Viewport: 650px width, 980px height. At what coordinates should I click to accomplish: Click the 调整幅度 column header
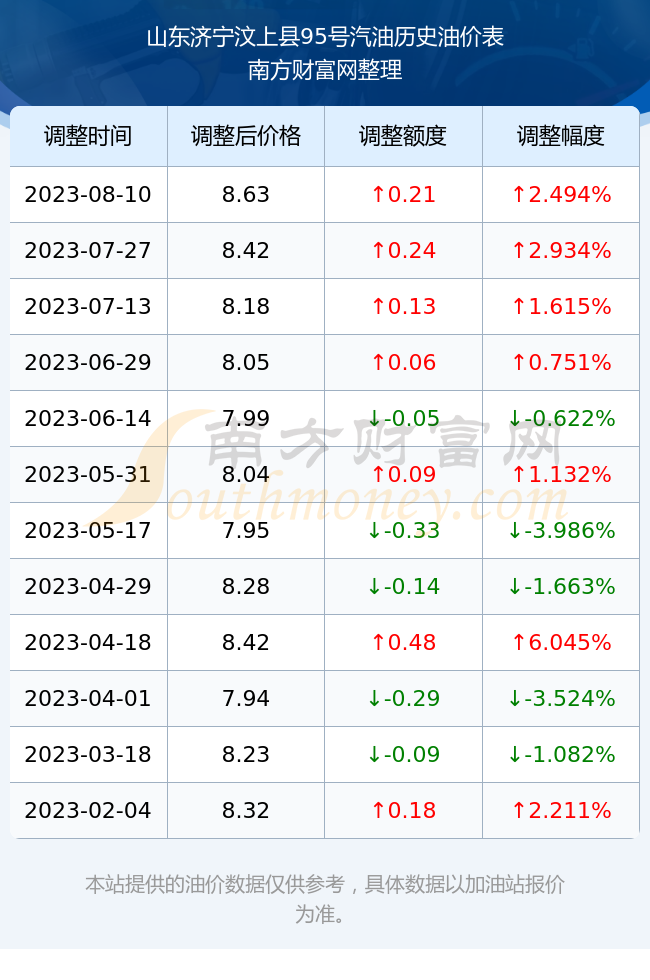[x=561, y=136]
